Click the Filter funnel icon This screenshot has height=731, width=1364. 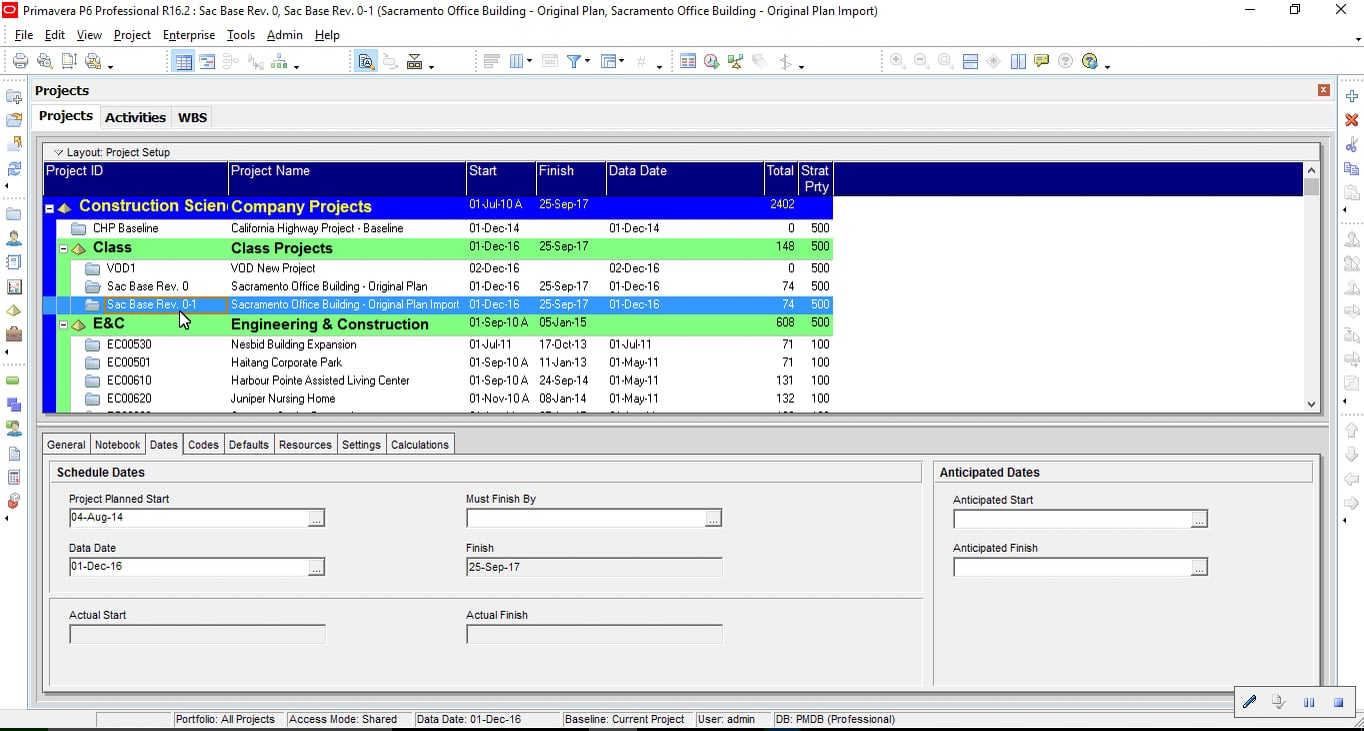(574, 61)
